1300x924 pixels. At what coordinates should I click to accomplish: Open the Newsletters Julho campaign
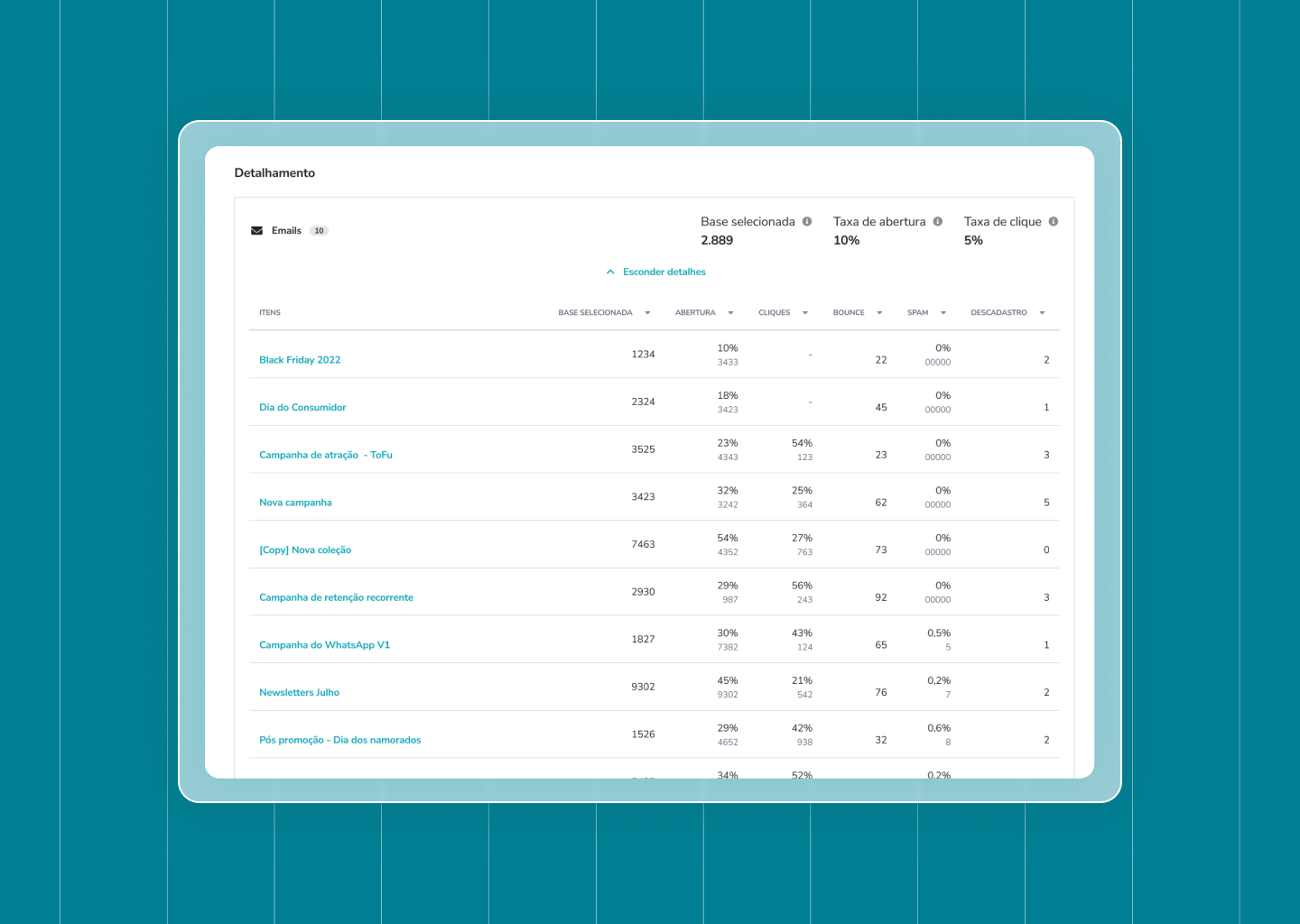coord(299,693)
